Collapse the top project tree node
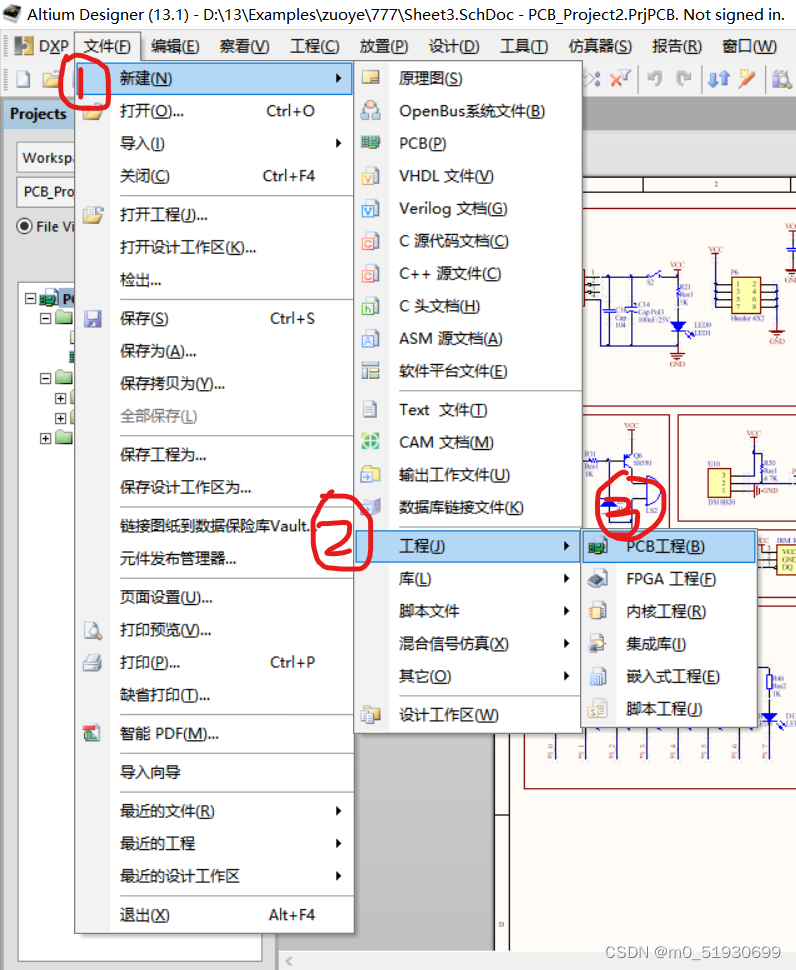The image size is (796, 970). point(30,299)
